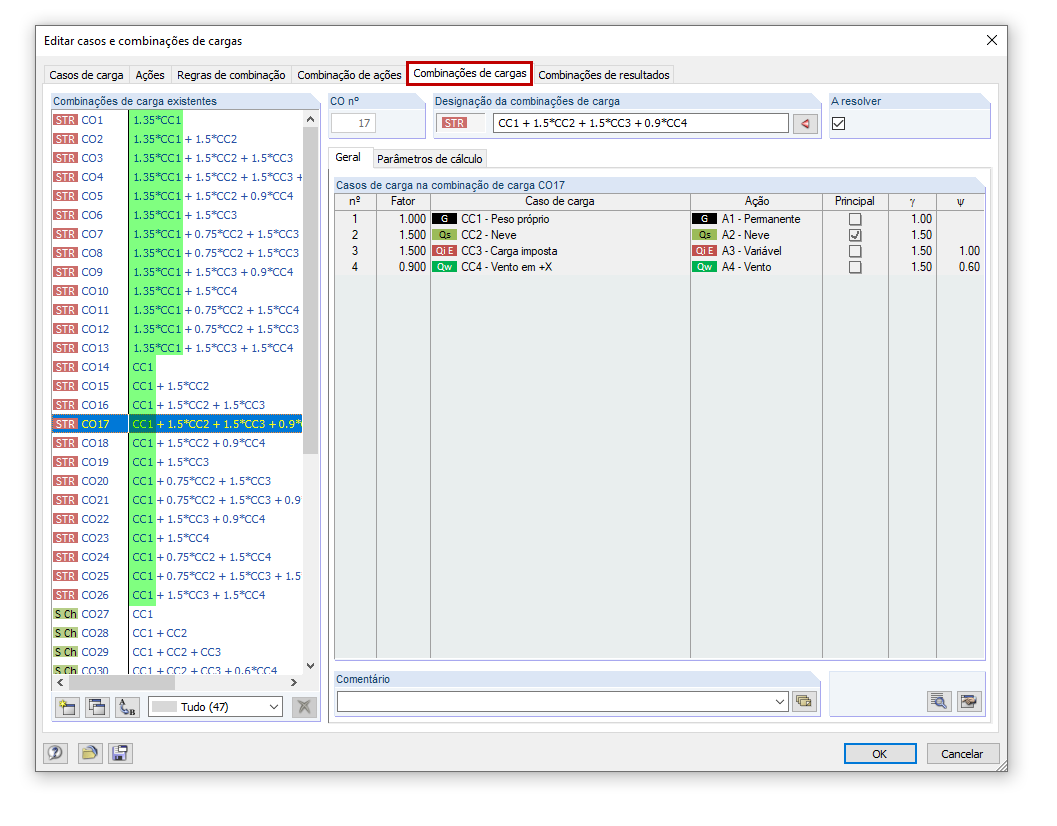
Task: Close the dialog with the X button
Action: click(992, 40)
